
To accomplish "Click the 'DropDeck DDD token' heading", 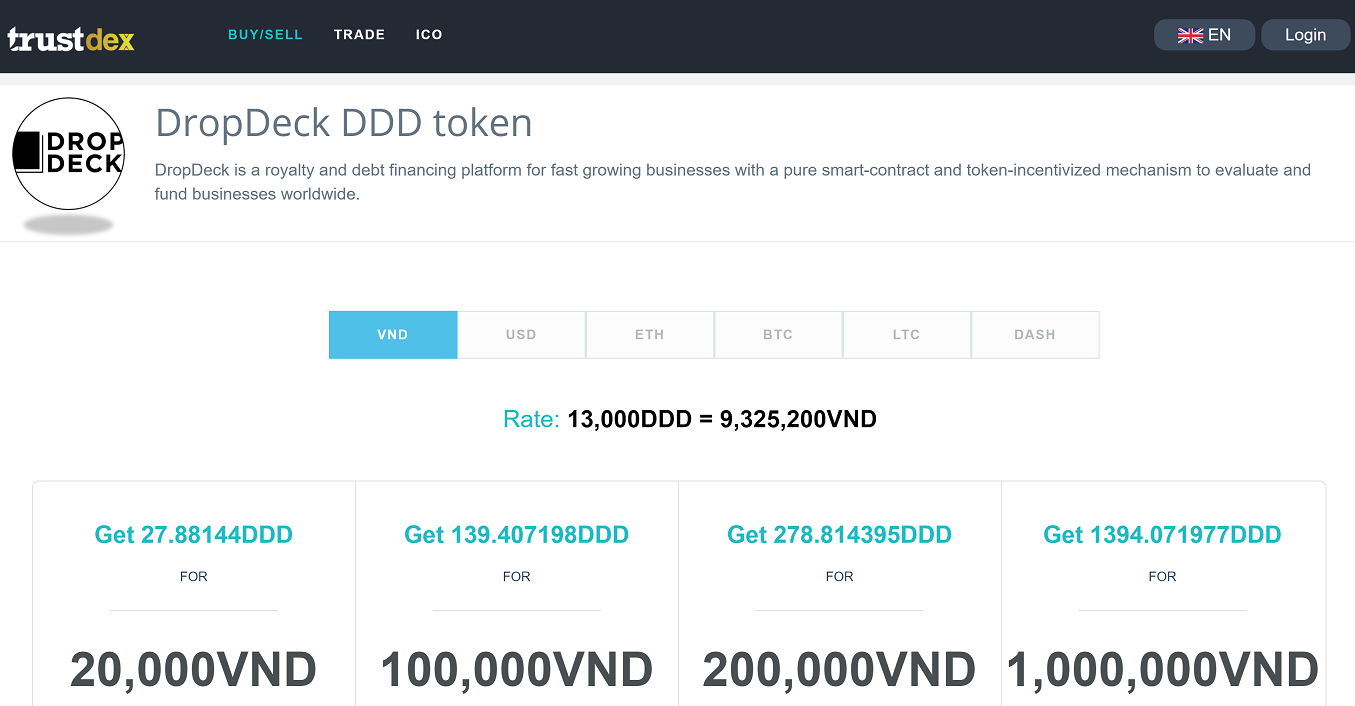I will [344, 123].
